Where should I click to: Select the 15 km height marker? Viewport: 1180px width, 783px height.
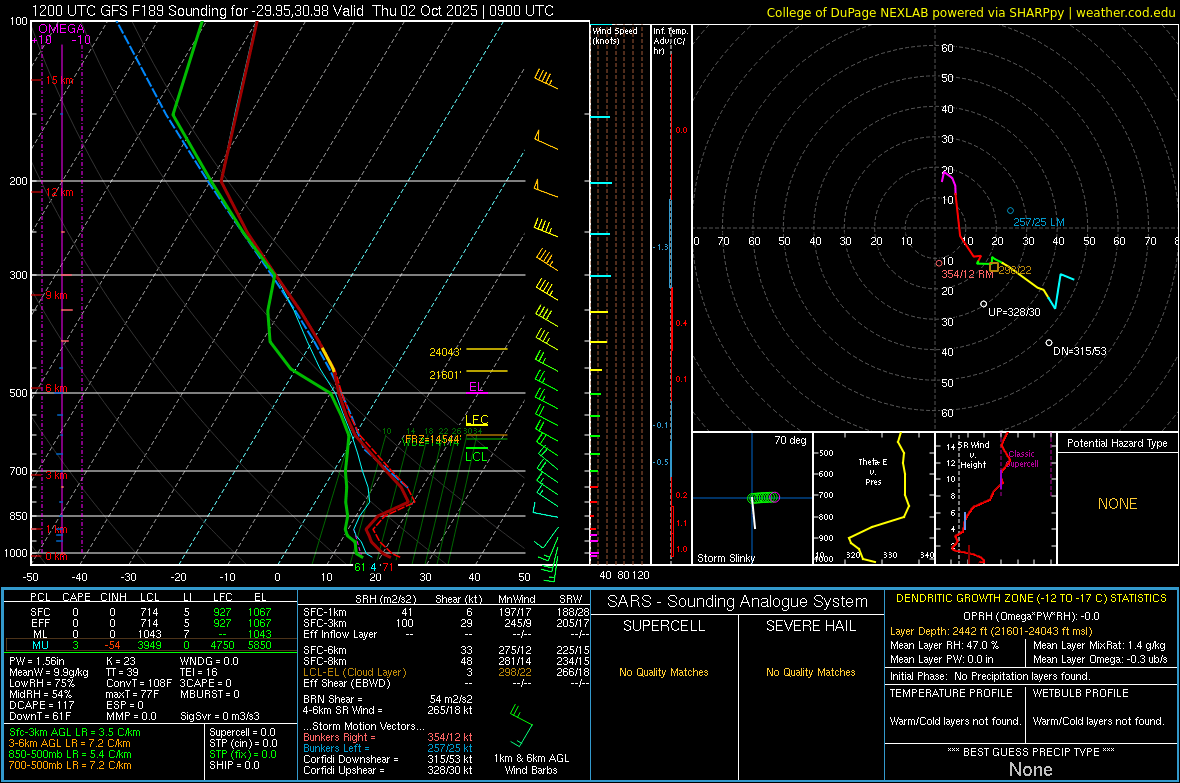59,80
